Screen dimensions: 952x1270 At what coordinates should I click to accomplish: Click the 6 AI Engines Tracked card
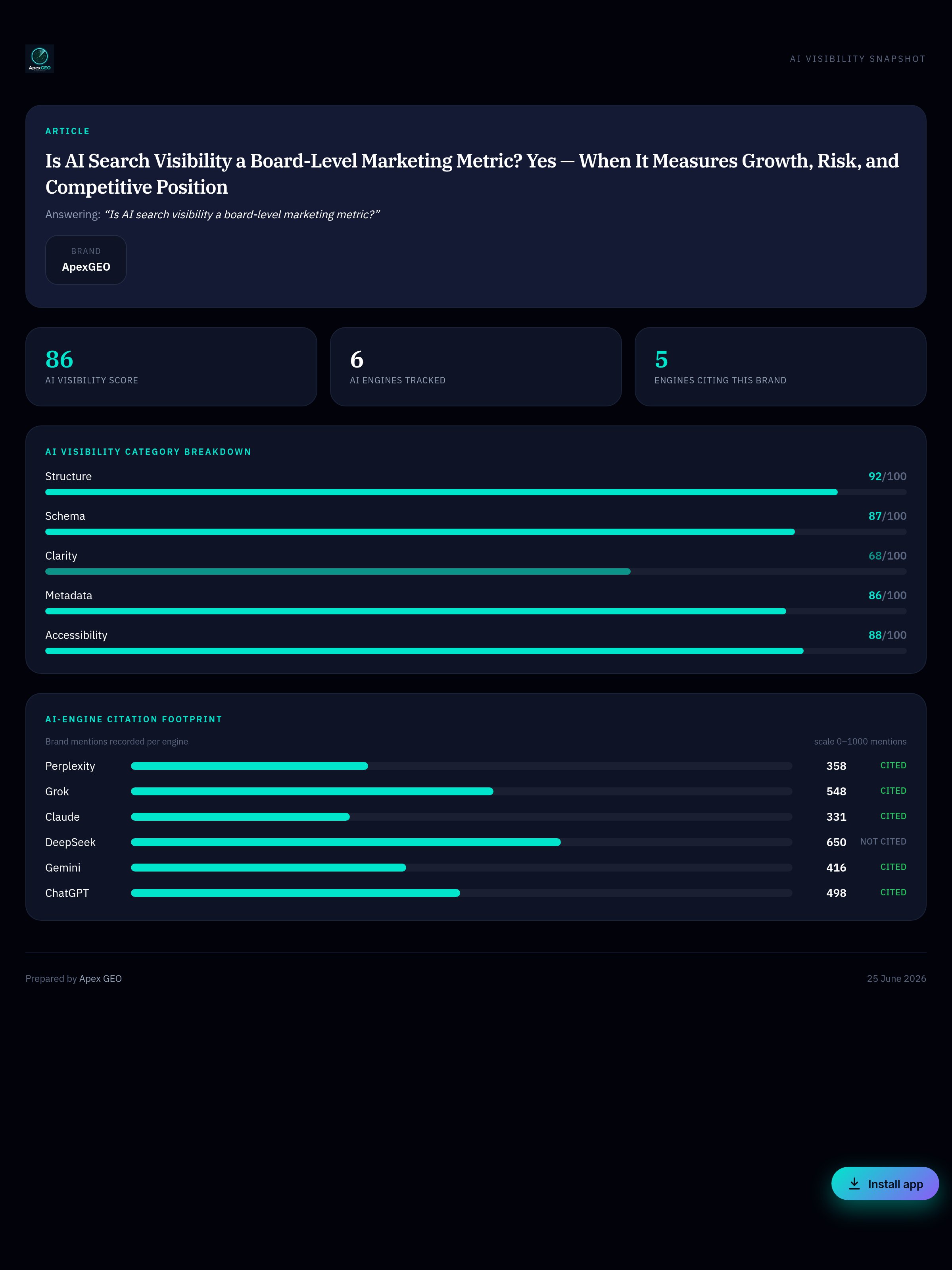(x=476, y=367)
